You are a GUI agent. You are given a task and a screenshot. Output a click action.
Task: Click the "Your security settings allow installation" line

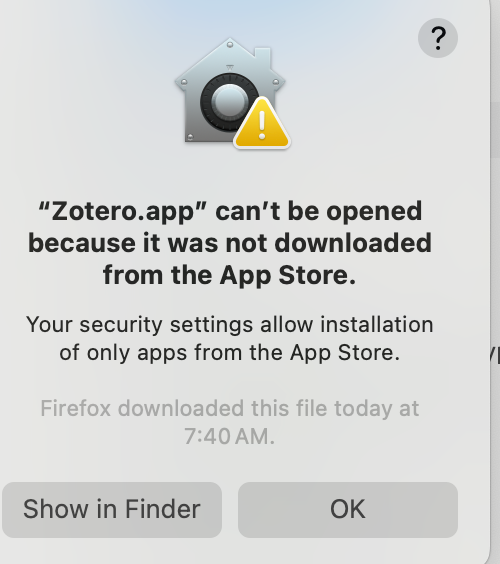(x=229, y=324)
